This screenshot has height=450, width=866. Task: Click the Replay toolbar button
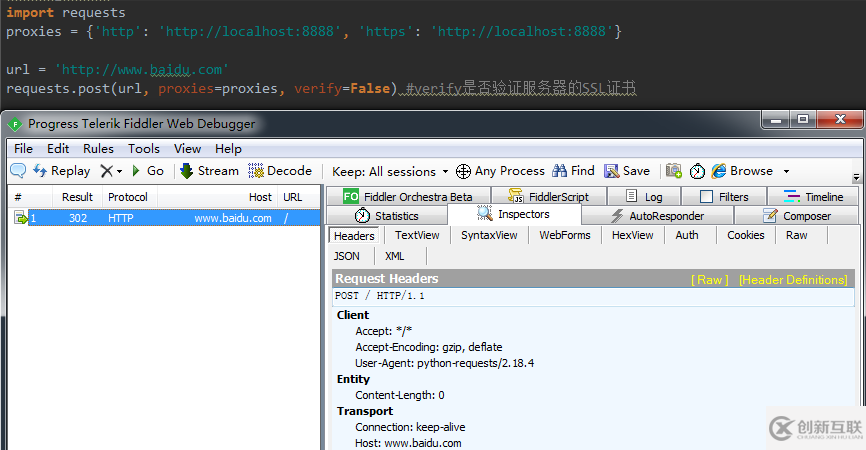62,171
